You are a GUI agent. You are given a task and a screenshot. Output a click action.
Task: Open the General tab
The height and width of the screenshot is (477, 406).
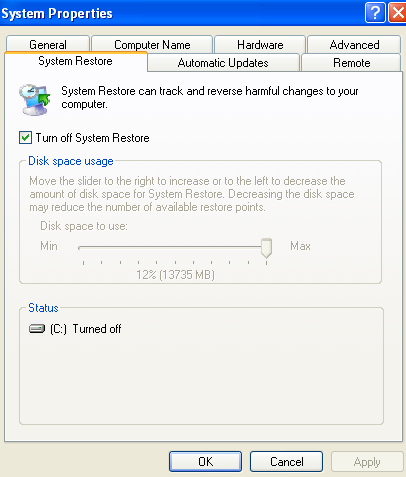pyautogui.click(x=48, y=45)
